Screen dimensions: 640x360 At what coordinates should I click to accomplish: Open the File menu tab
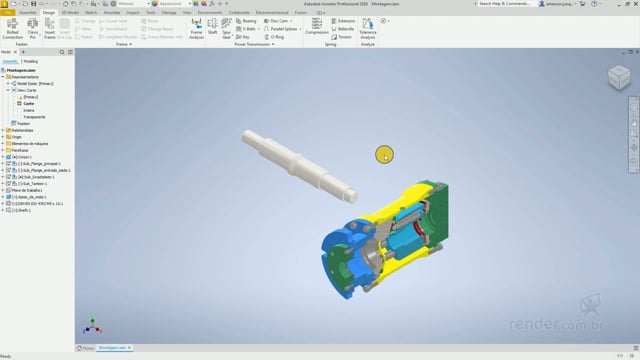pos(8,13)
